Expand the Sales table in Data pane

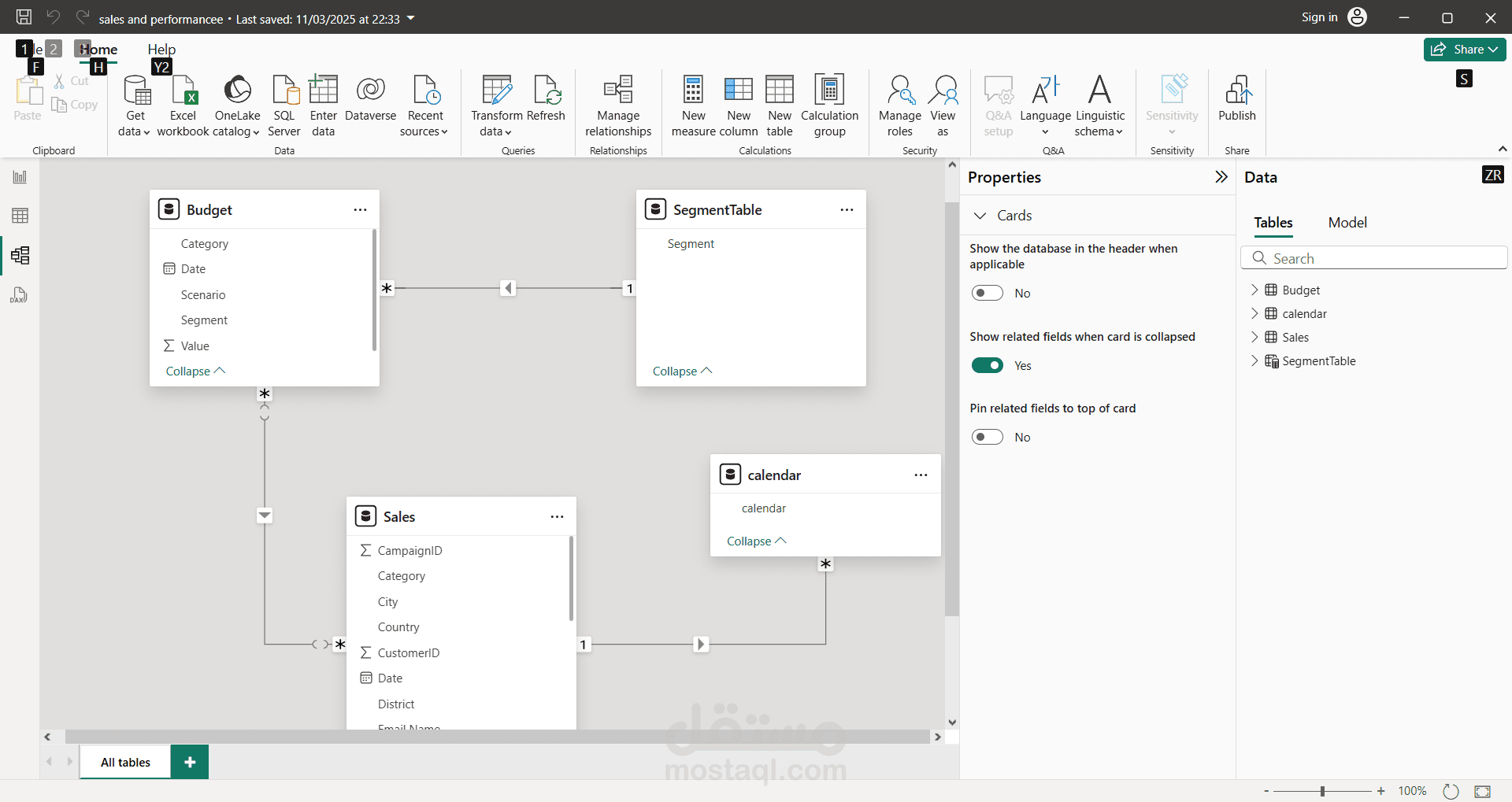1254,337
